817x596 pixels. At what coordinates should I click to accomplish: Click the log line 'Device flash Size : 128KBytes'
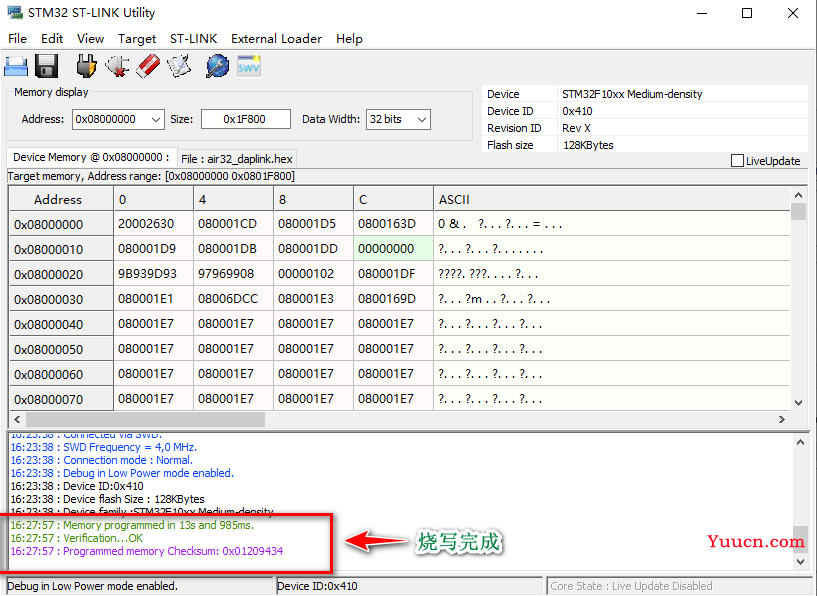[x=107, y=499]
